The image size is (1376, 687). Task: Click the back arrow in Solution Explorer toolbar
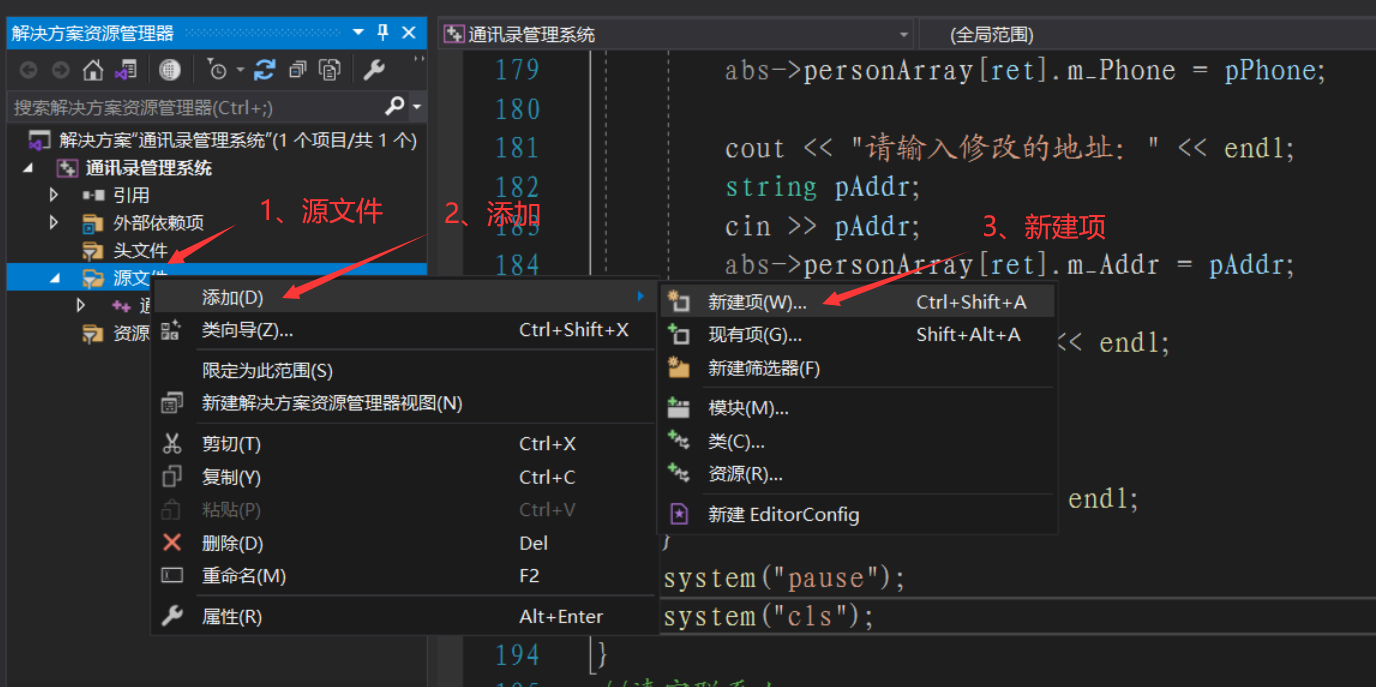pyautogui.click(x=29, y=70)
